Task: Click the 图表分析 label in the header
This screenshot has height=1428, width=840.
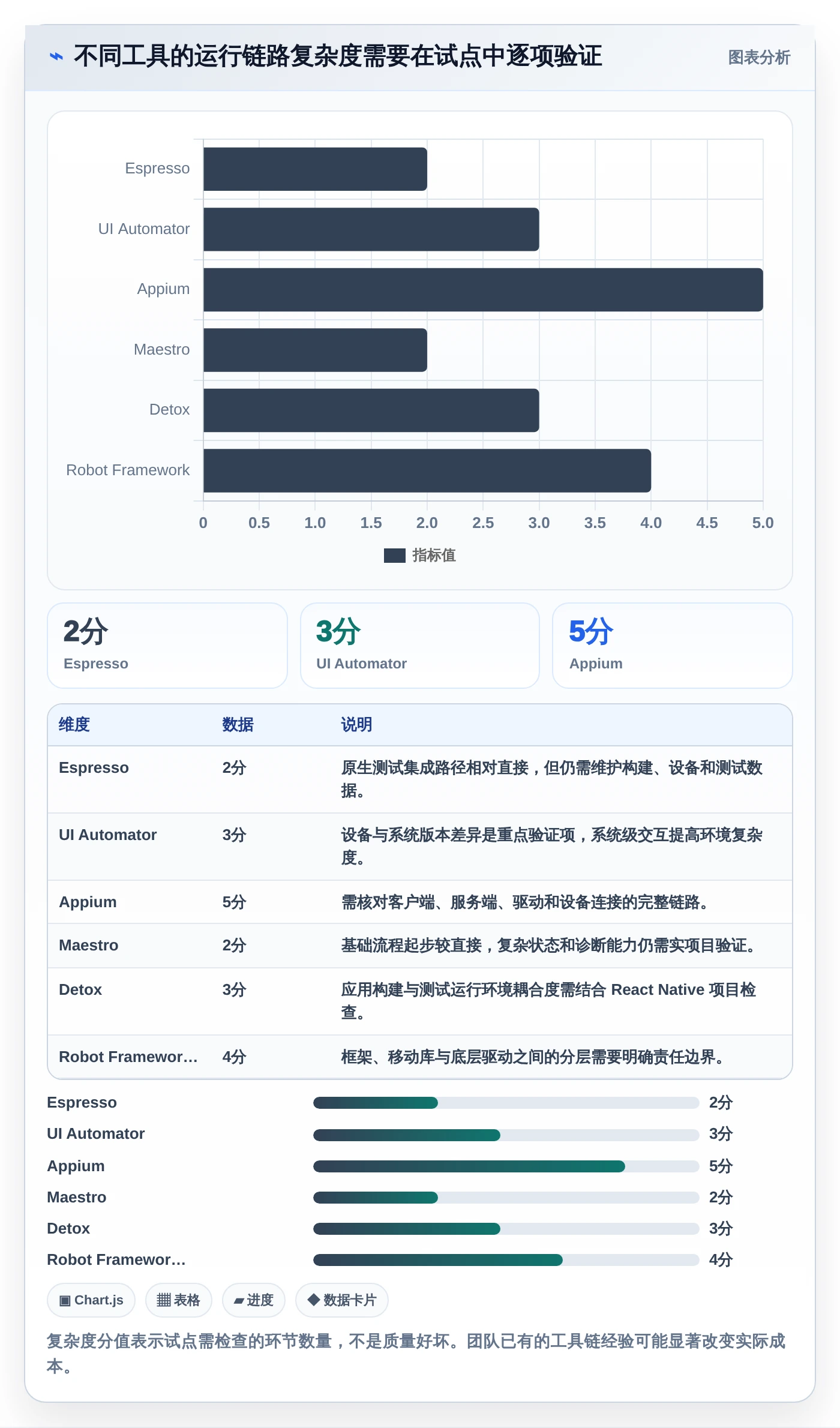Action: 759,57
